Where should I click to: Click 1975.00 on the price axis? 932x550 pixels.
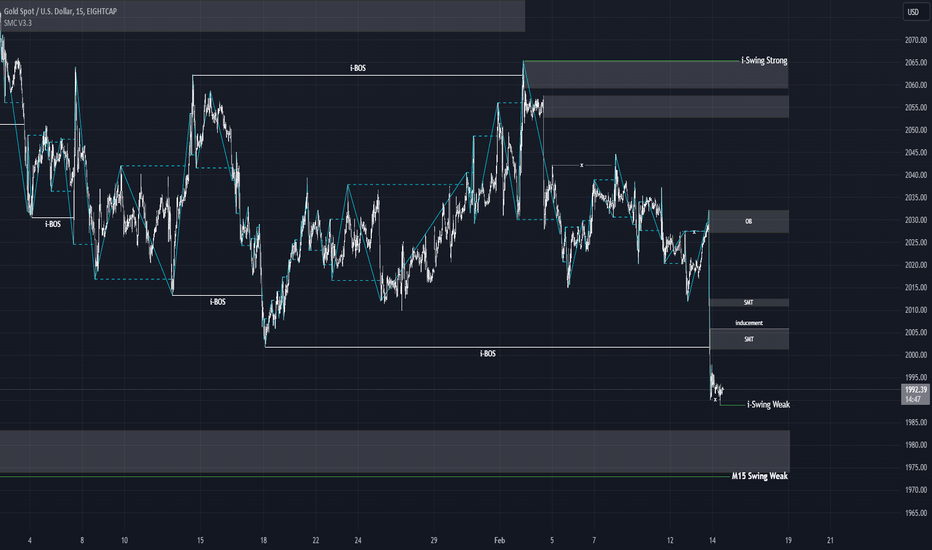click(916, 468)
